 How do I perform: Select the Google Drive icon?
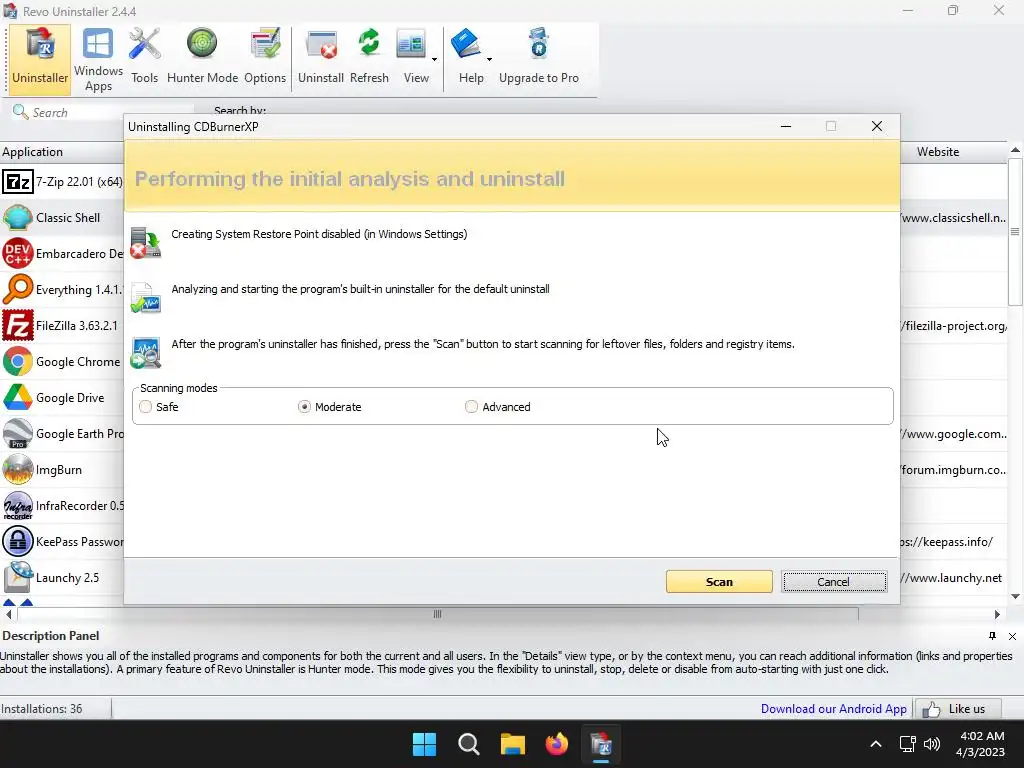tap(18, 397)
